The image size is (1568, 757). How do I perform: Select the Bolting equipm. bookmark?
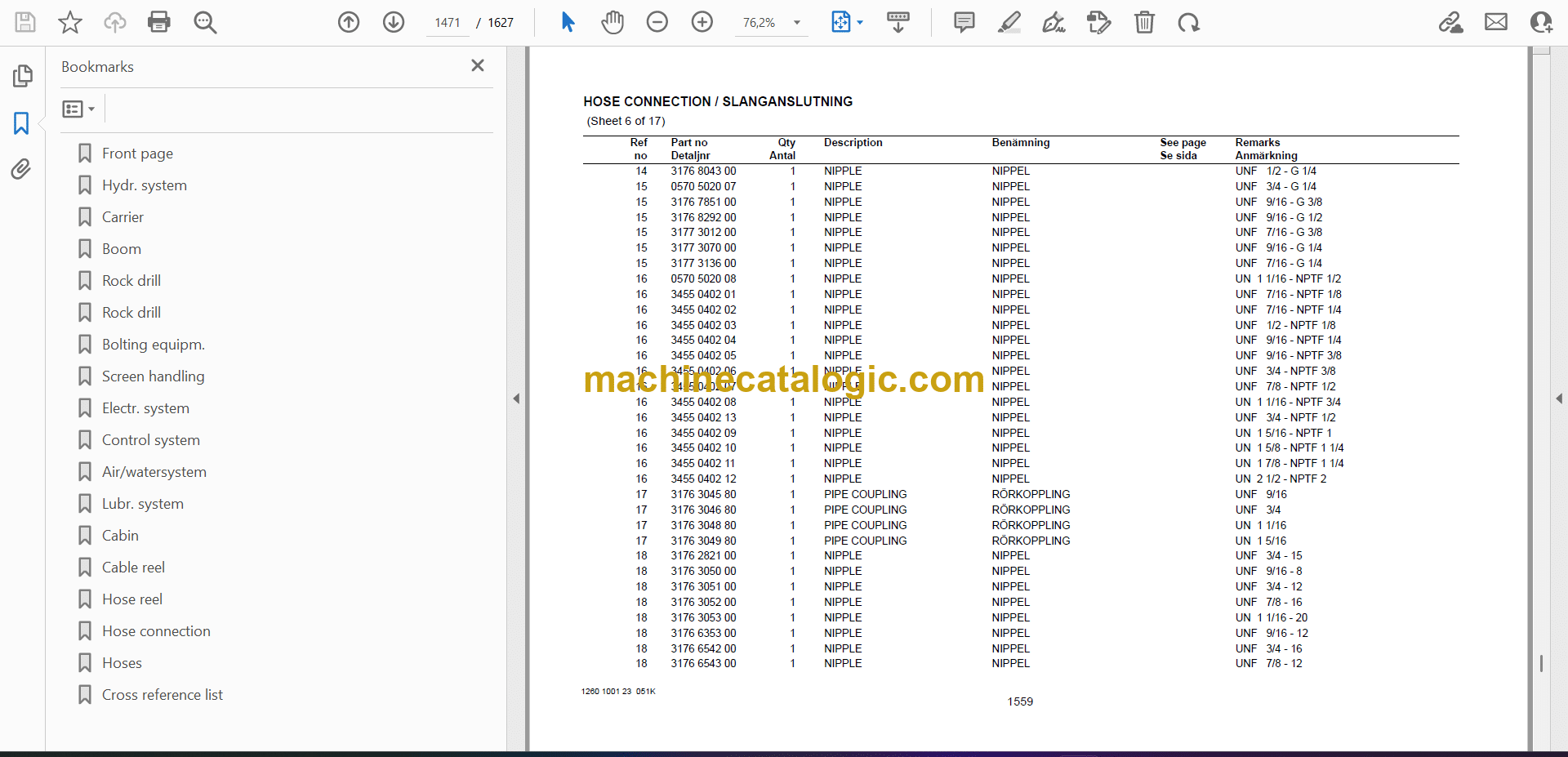pos(153,345)
